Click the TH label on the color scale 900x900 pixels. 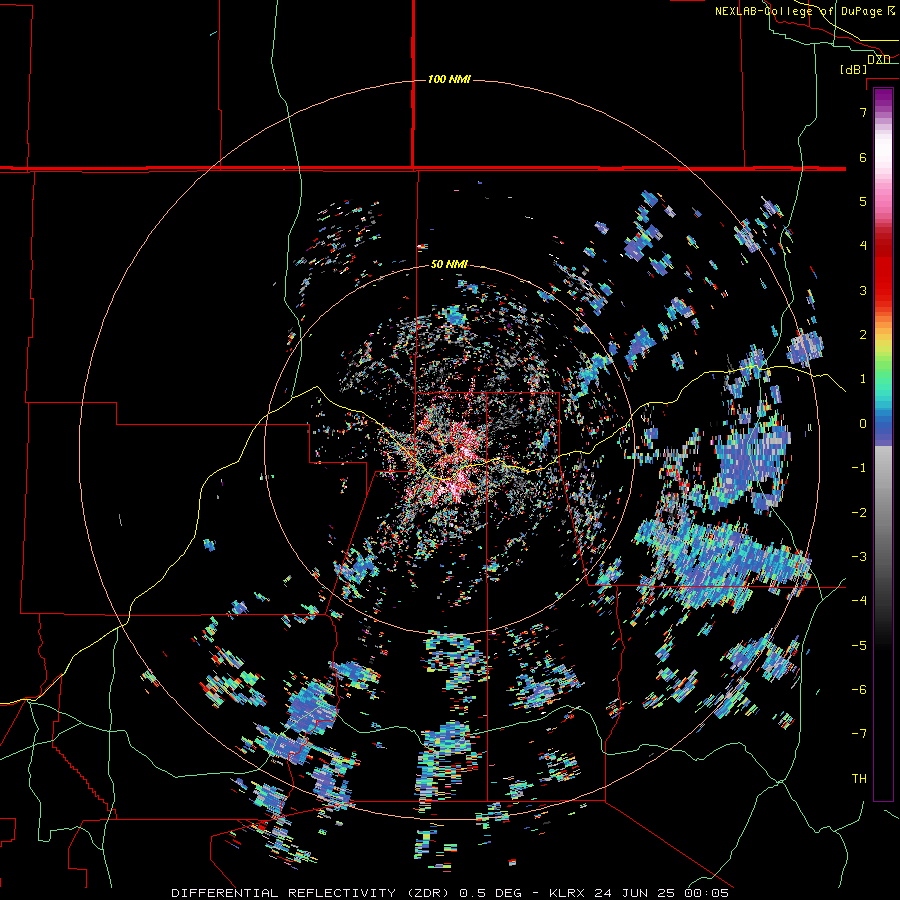(x=859, y=779)
